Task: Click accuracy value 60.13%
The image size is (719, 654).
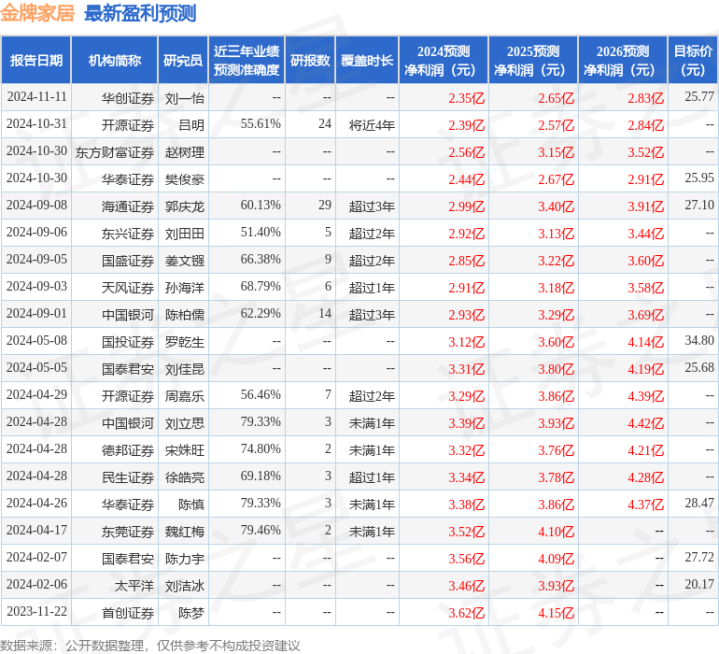Action: (260, 205)
